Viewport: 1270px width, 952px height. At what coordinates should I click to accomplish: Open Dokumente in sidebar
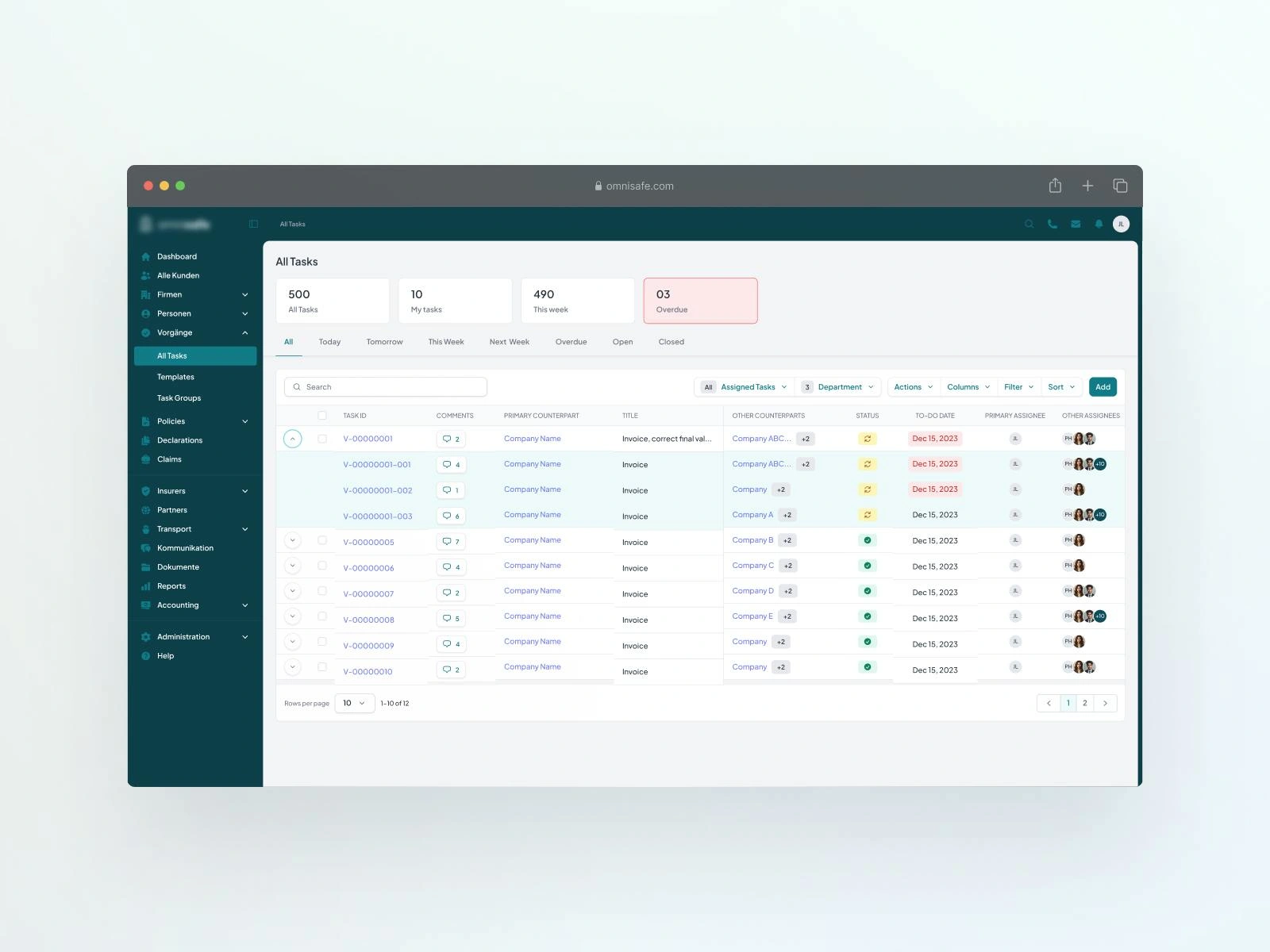pyautogui.click(x=178, y=567)
